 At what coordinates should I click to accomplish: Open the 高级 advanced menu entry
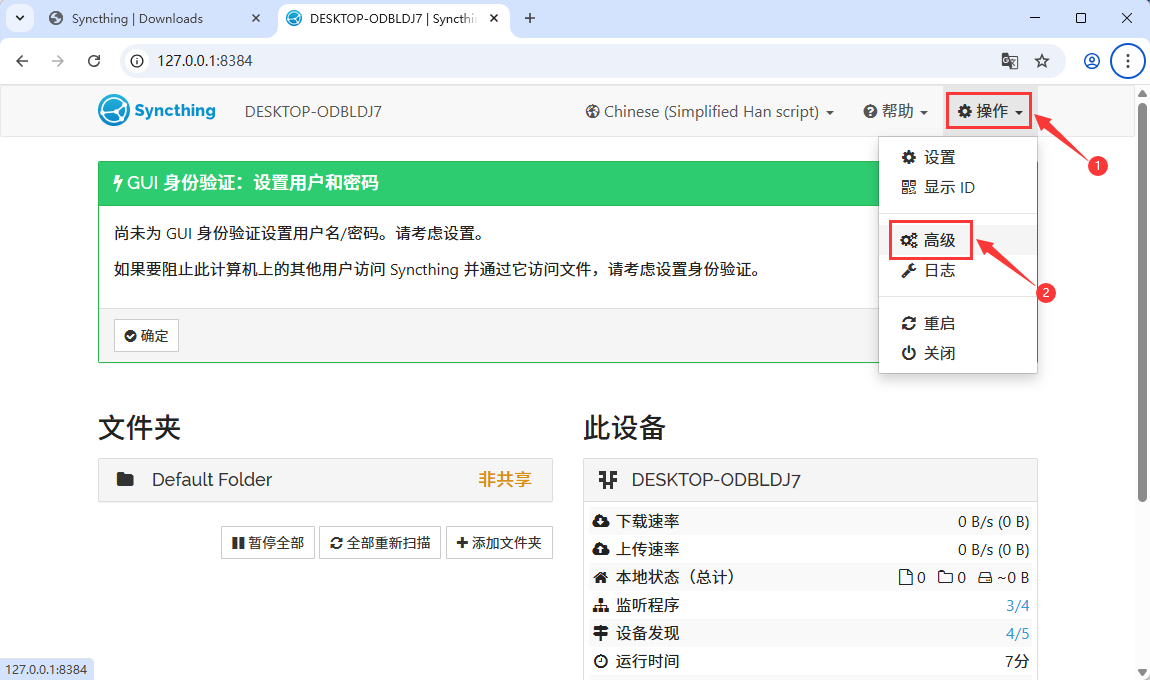958,240
